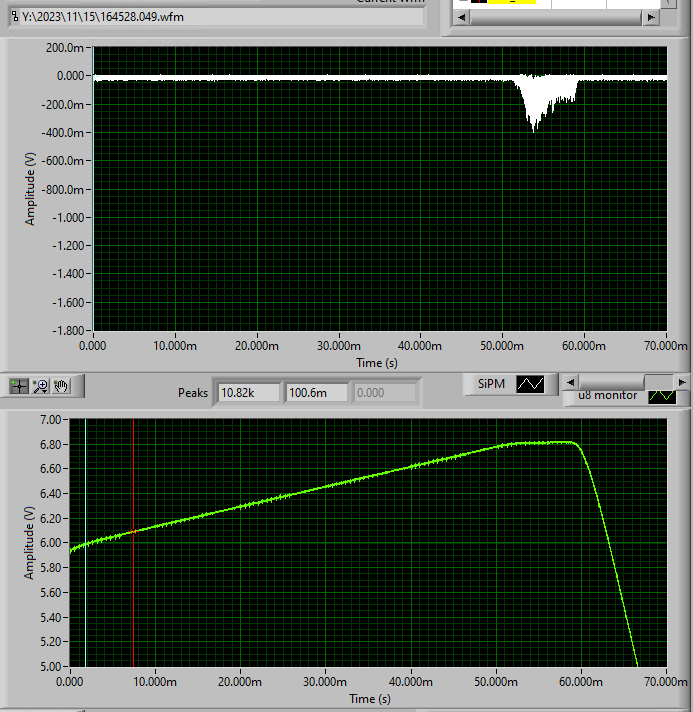Choose the hand panning tool
This screenshot has width=693, height=712.
61,386
